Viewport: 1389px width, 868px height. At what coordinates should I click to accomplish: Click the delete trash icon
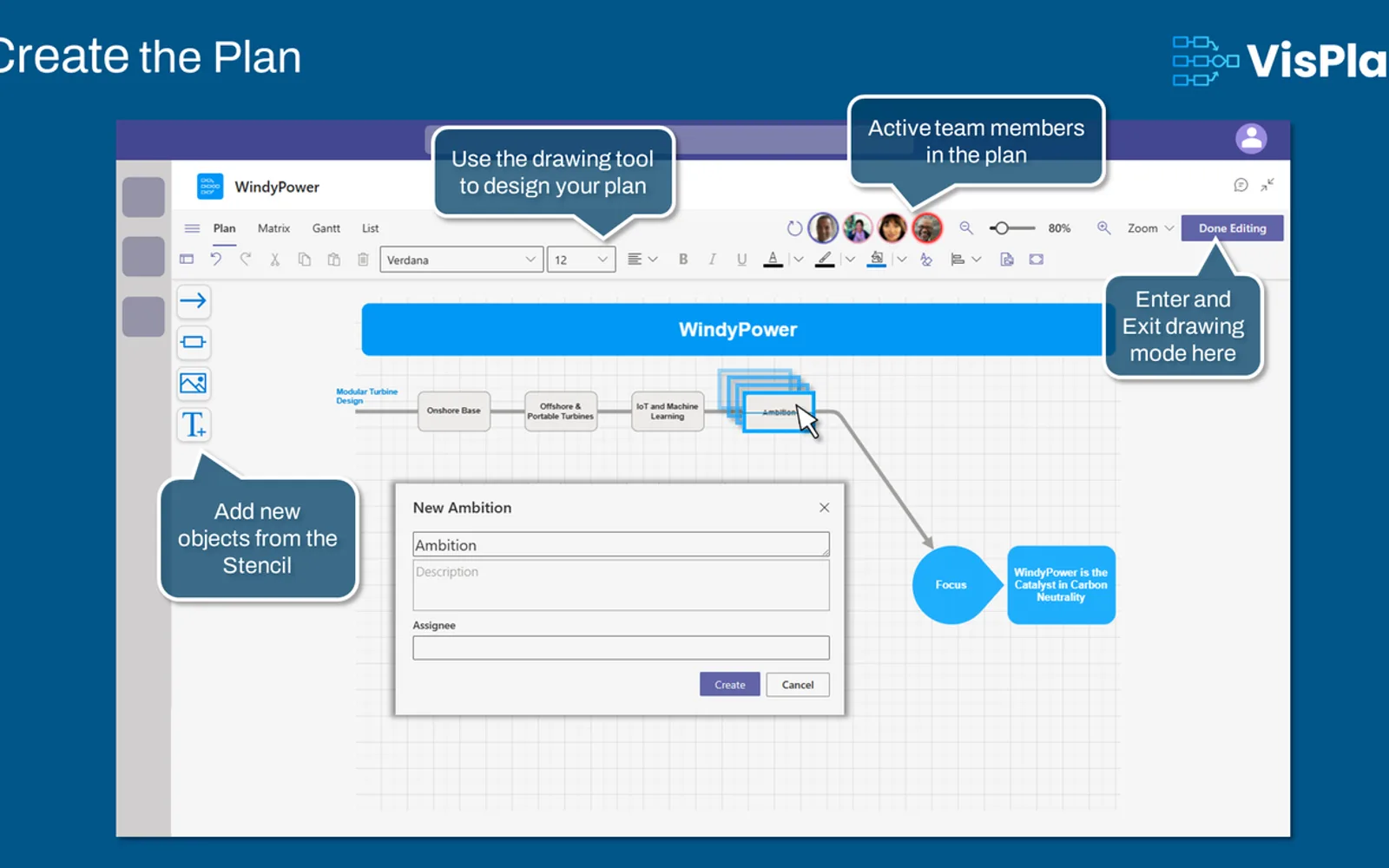pos(363,259)
